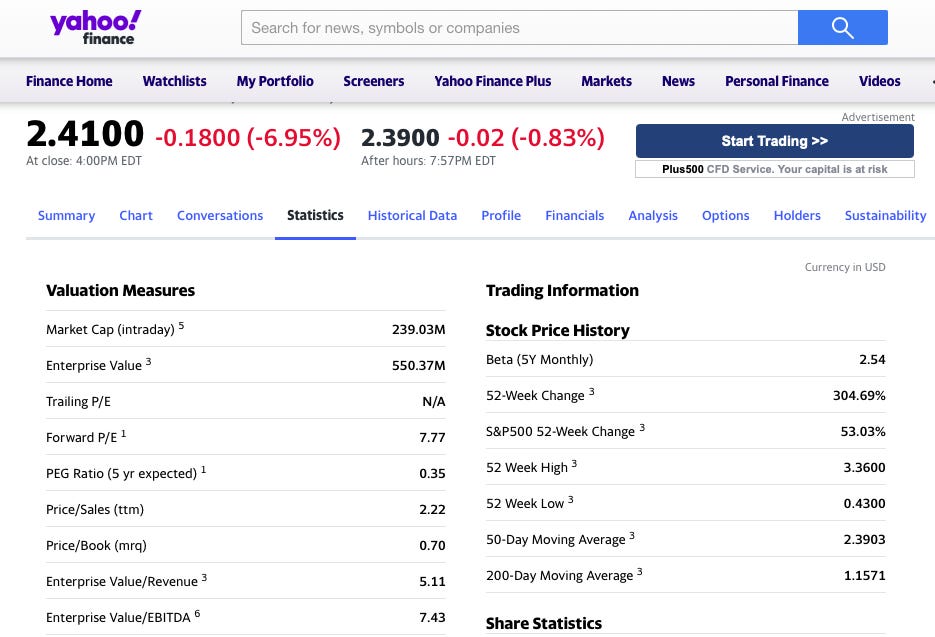The height and width of the screenshot is (637, 935).
Task: Go to Finance Home
Action: pos(69,81)
